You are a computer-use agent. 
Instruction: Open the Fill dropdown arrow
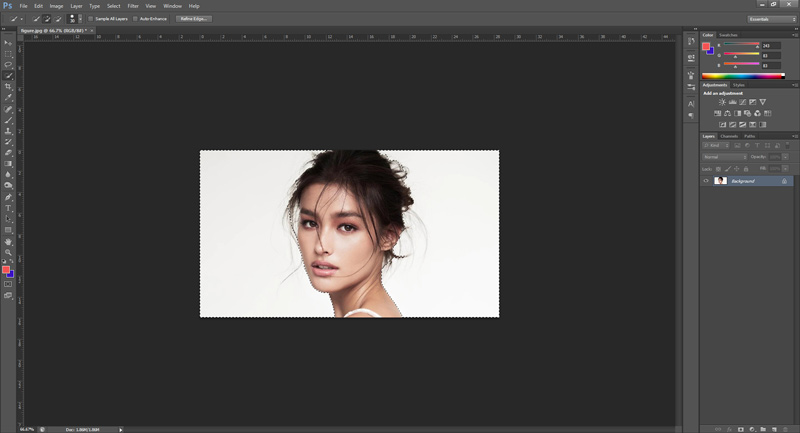click(x=786, y=169)
